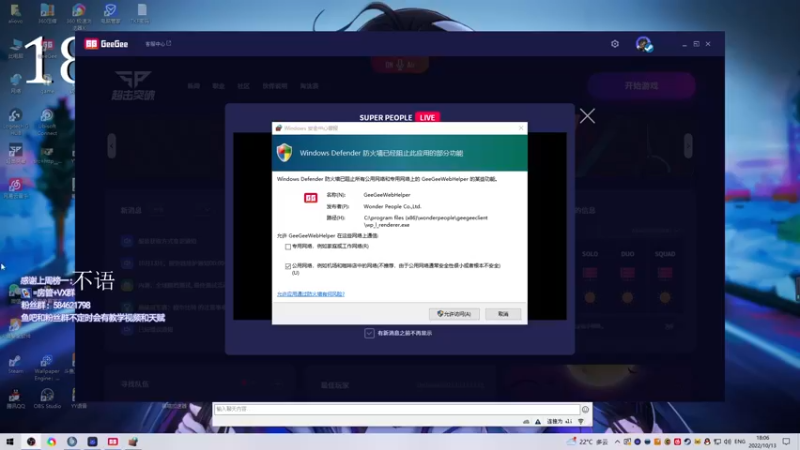
Task: Click the Start Game button in GeeGee
Action: point(641,86)
